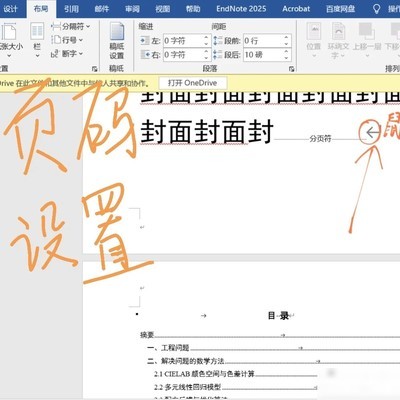400x400 pixels.
Task: Launch page setup dialog from group corner
Action: pos(95,69)
